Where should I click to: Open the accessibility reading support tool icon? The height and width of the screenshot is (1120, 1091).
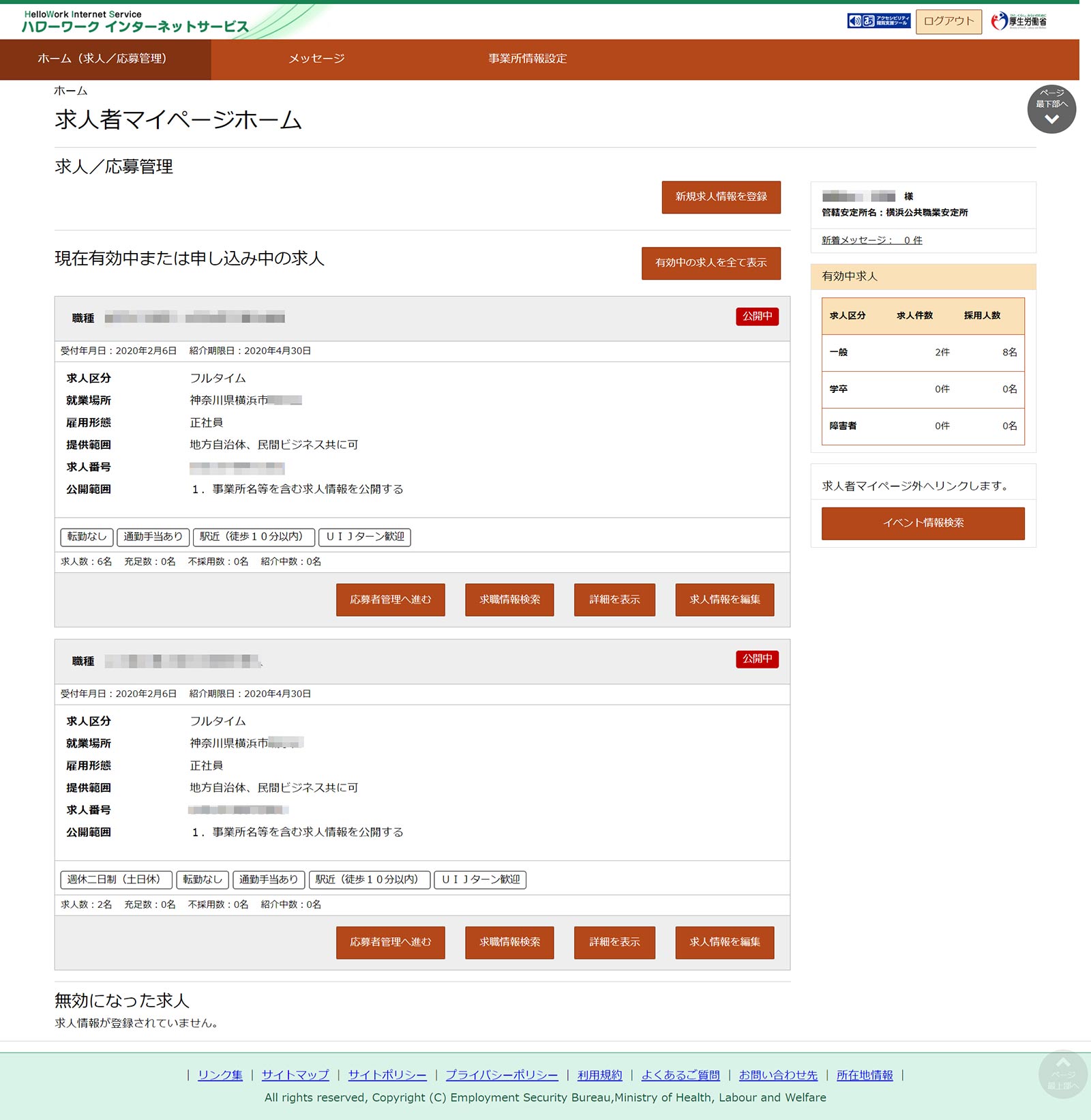point(878,21)
